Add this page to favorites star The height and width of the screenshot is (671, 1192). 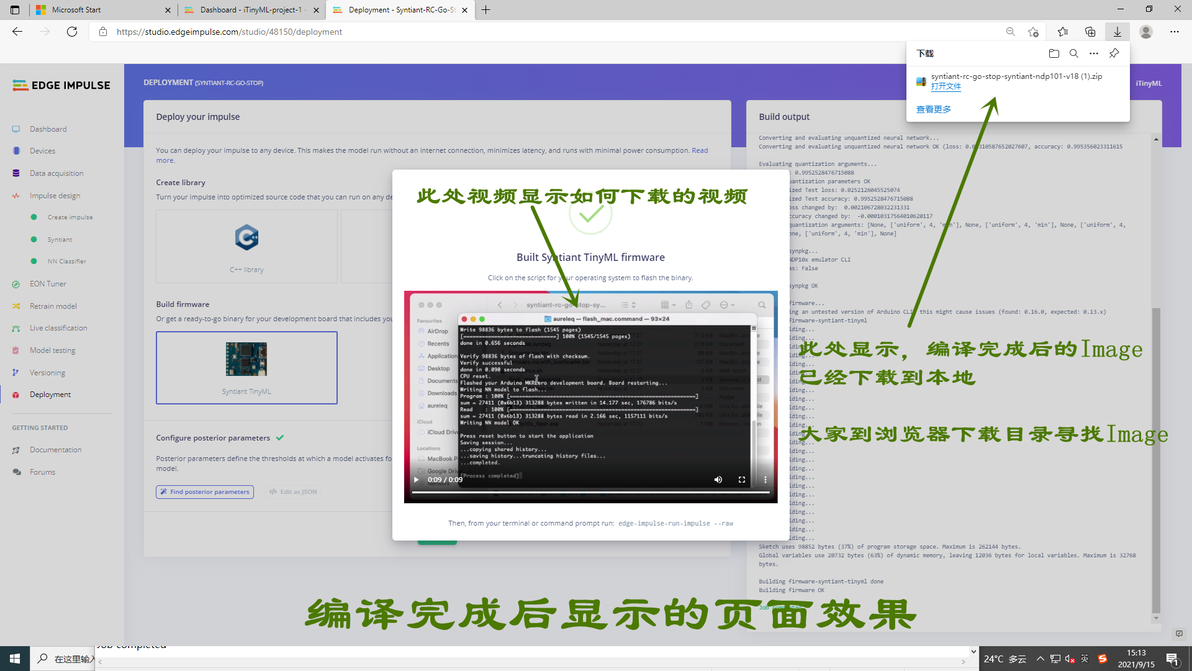[x=1033, y=32]
